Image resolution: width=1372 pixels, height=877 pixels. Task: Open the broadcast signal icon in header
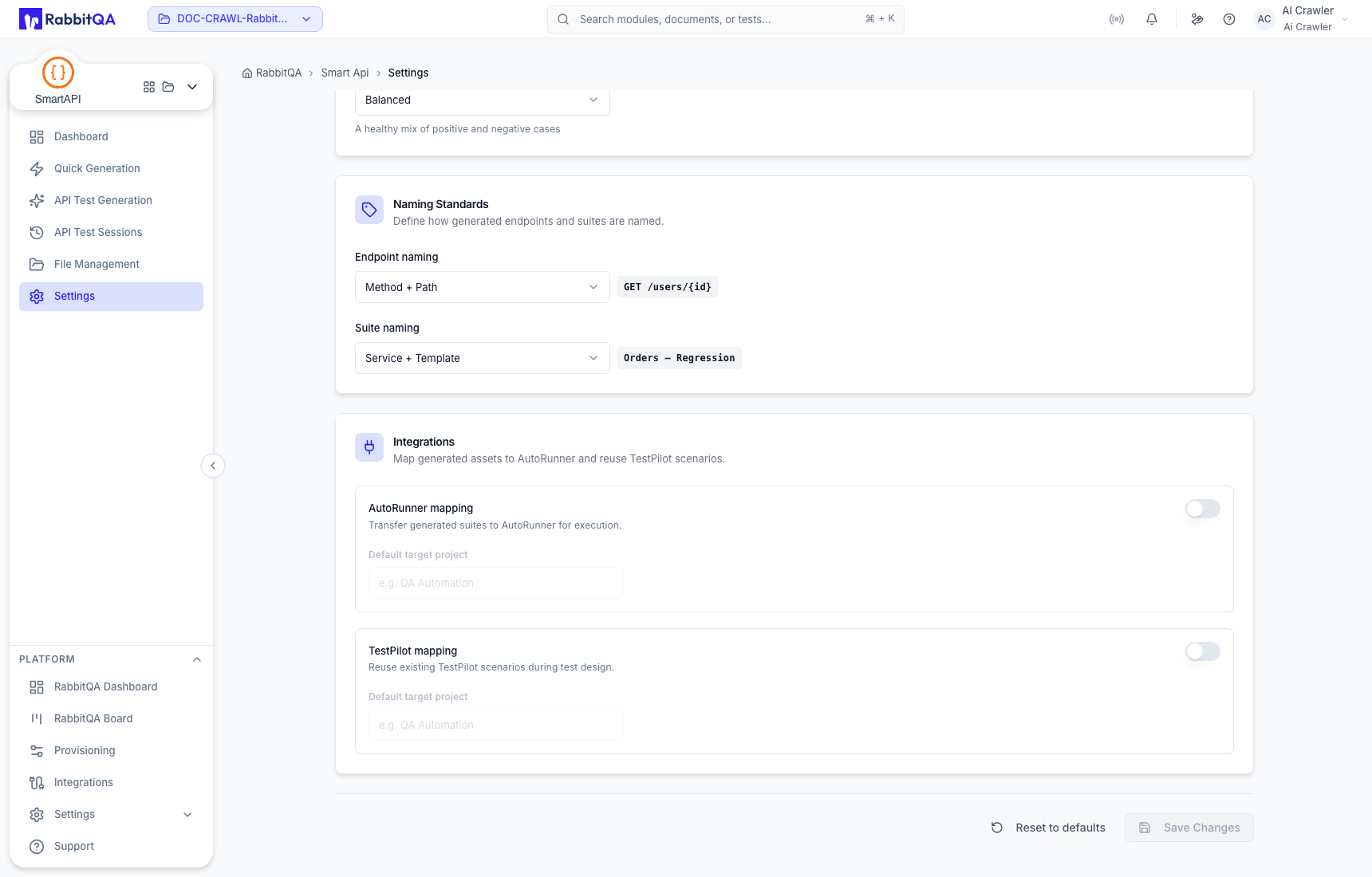pyautogui.click(x=1117, y=19)
